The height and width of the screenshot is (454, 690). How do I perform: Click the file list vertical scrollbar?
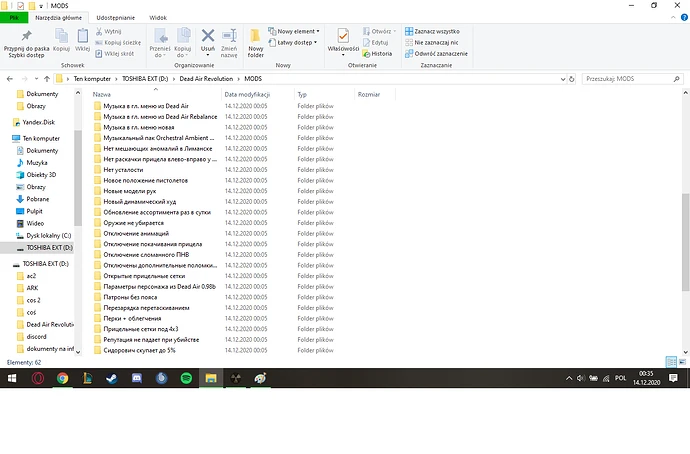click(685, 242)
